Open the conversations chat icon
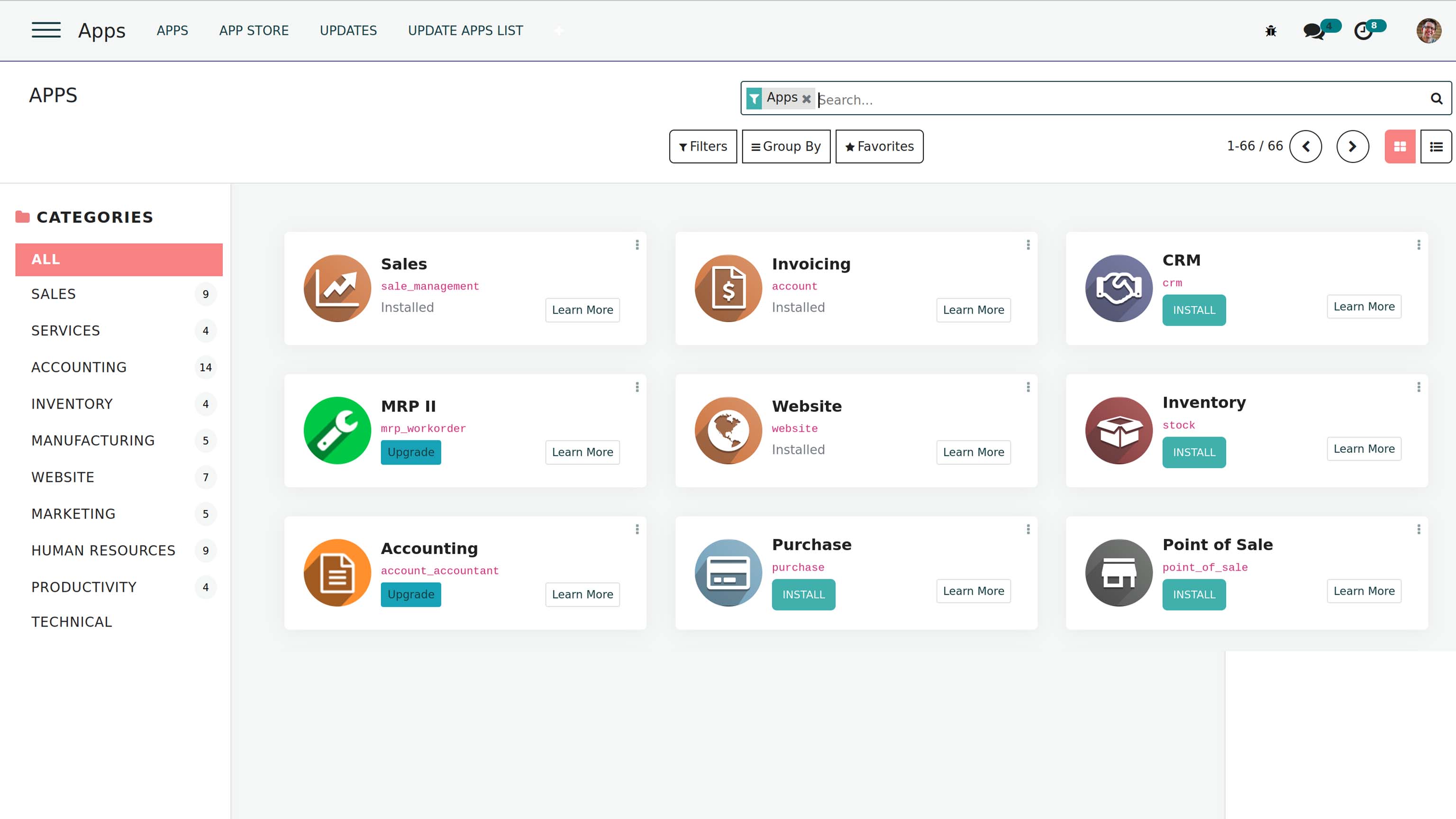Viewport: 1456px width, 819px height. (1313, 31)
